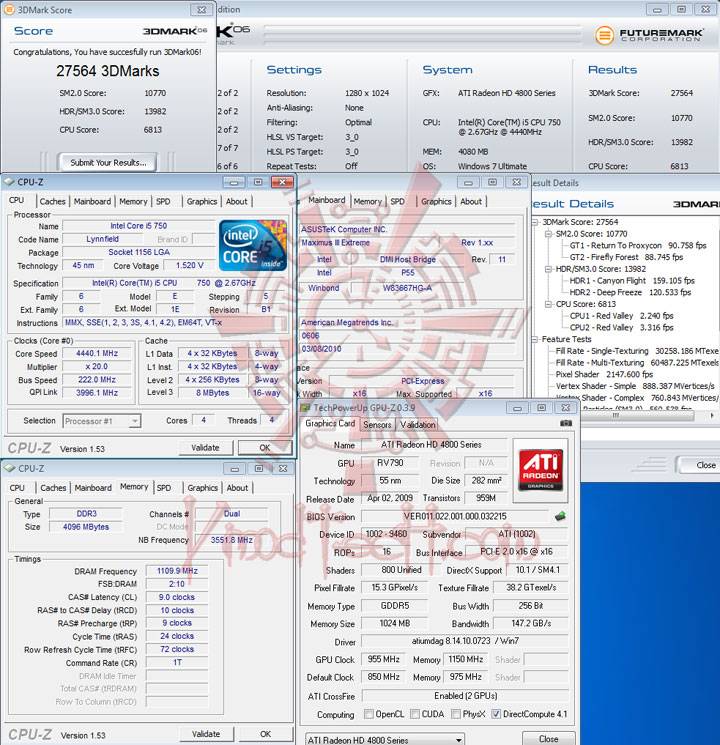This screenshot has width=720, height=745.
Task: Click the Core Speed 4440.1 MHz value
Action: pos(97,353)
